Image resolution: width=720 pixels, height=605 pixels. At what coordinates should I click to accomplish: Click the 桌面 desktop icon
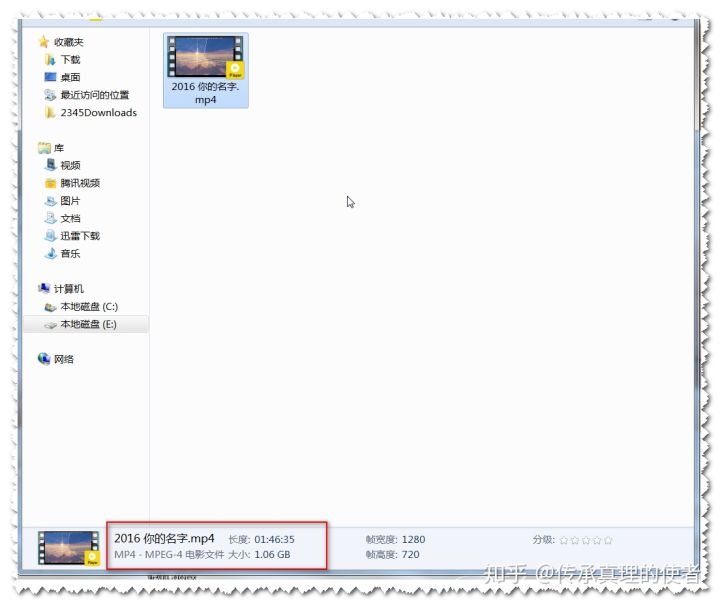[50, 77]
